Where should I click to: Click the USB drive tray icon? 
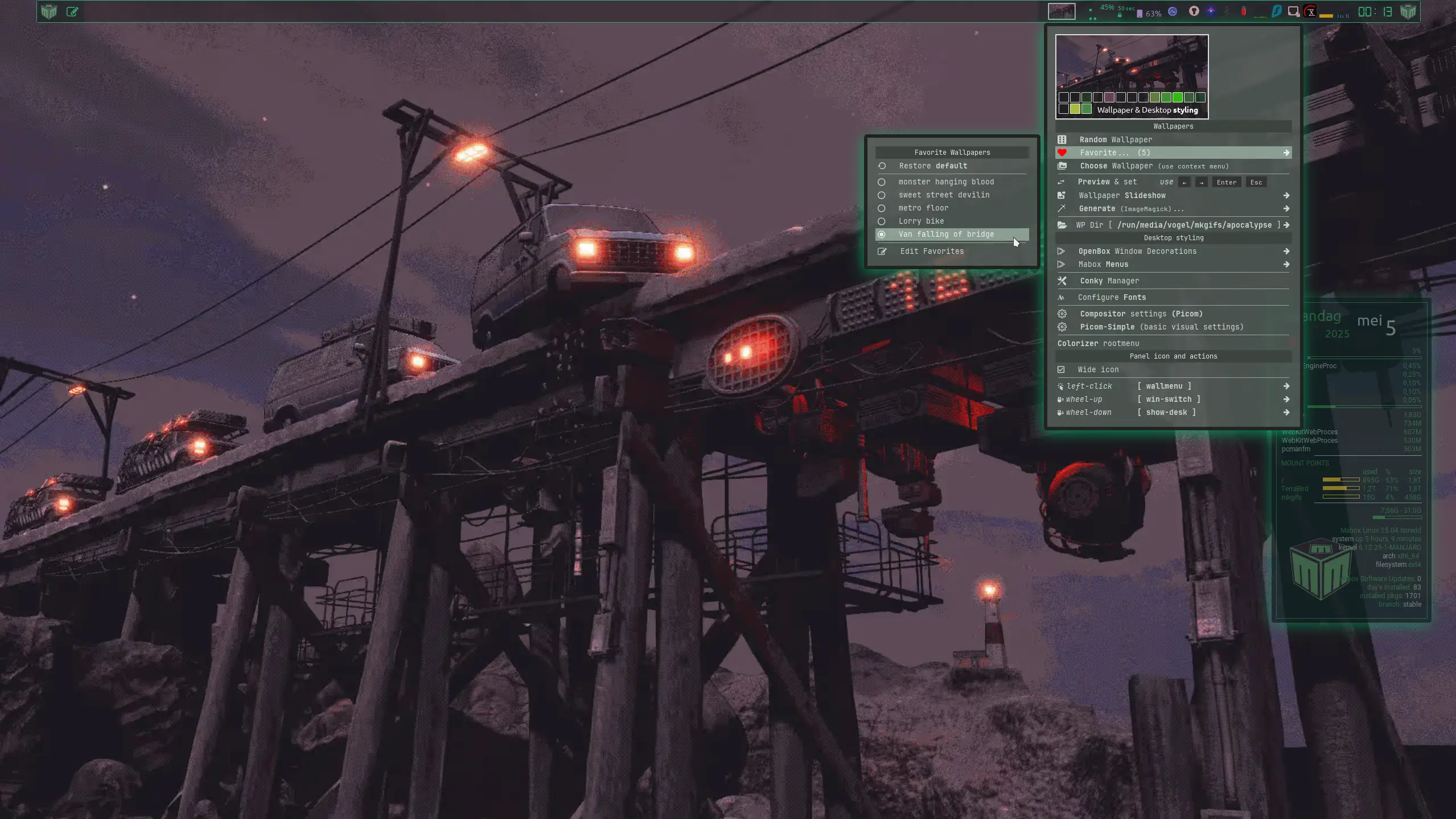pyautogui.click(x=1243, y=11)
